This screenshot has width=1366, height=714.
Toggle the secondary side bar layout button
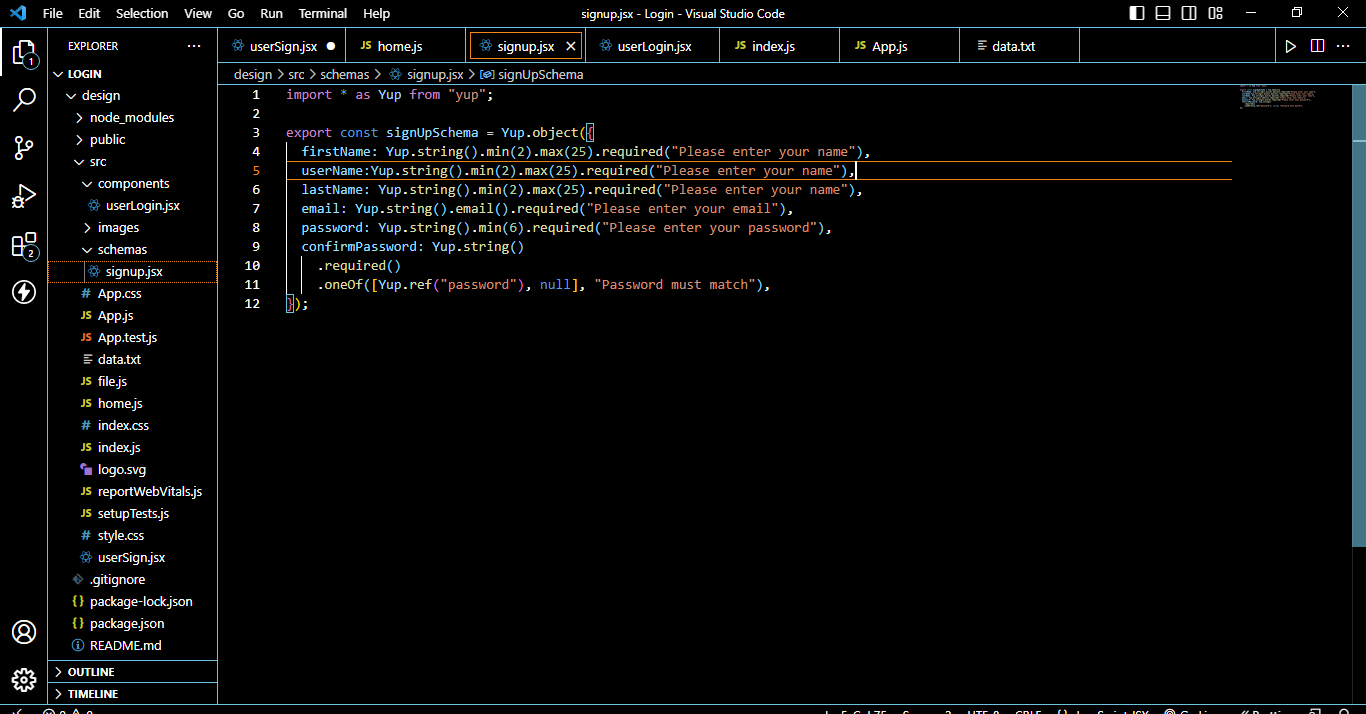1189,14
